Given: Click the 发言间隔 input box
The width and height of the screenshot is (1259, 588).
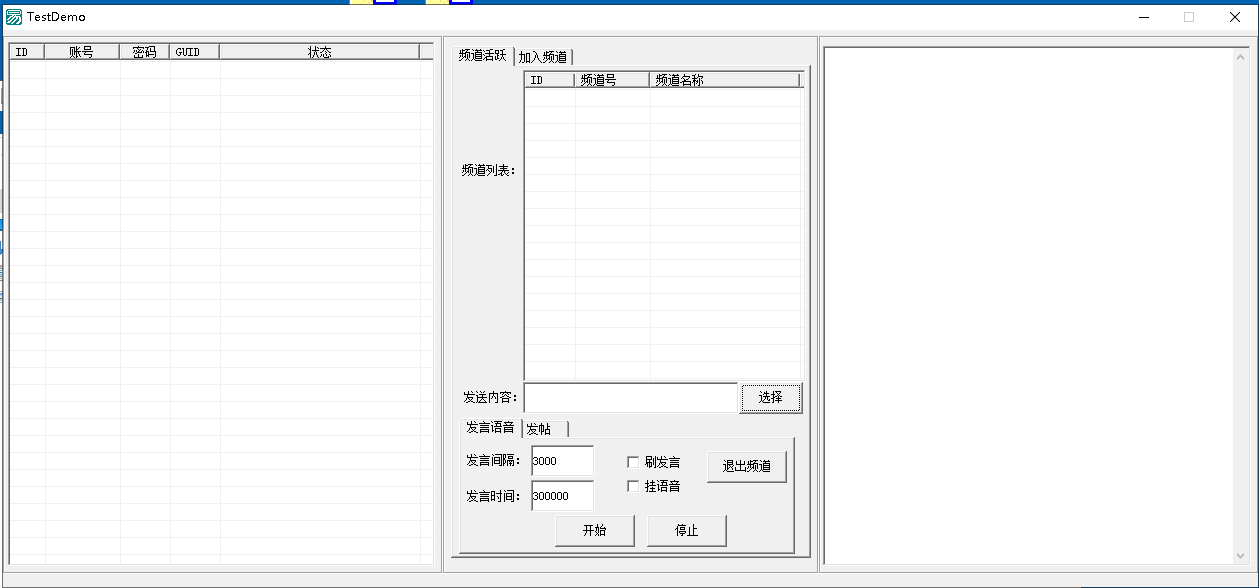Looking at the screenshot, I should pyautogui.click(x=562, y=461).
